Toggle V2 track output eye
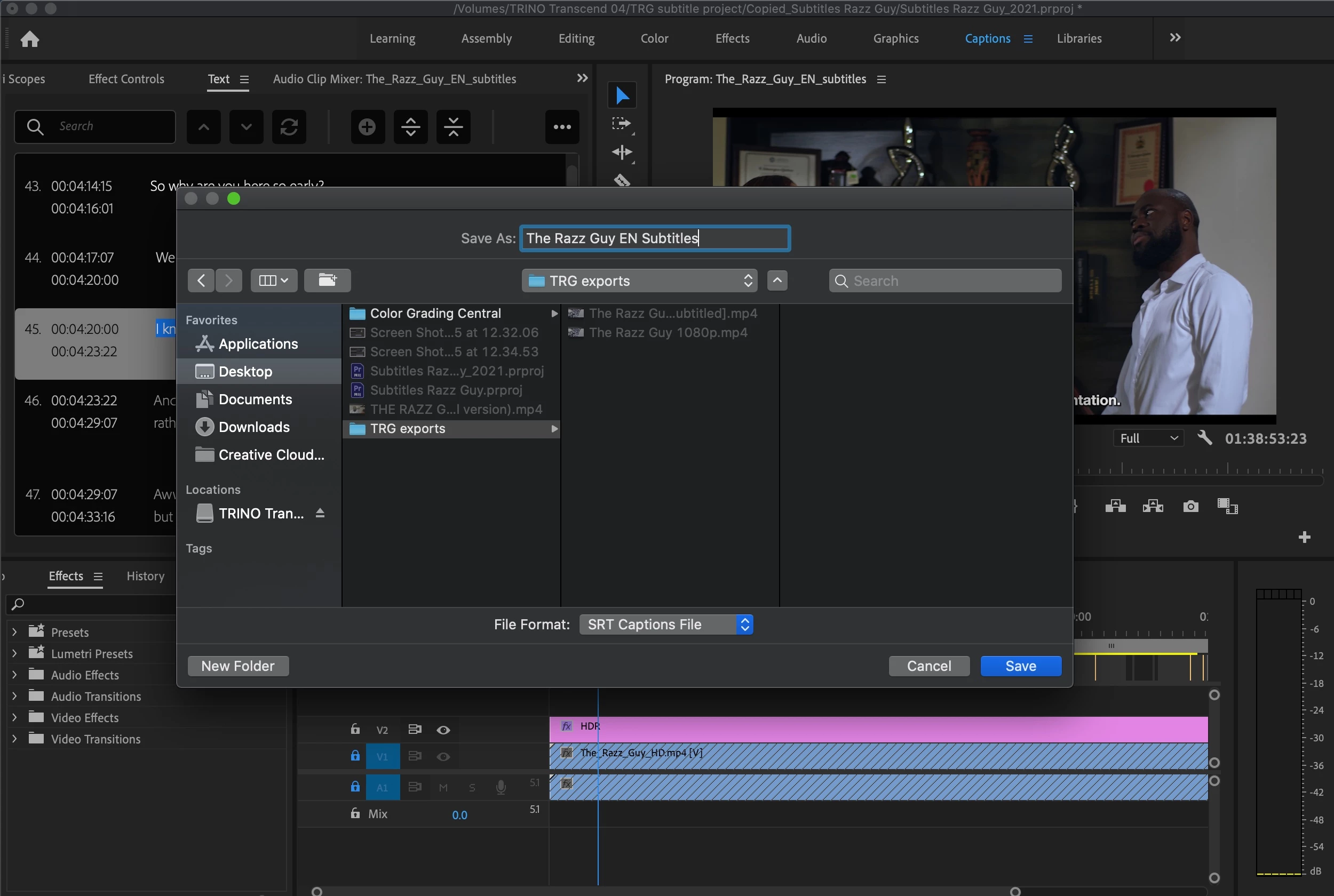Viewport: 1334px width, 896px height. click(x=443, y=730)
